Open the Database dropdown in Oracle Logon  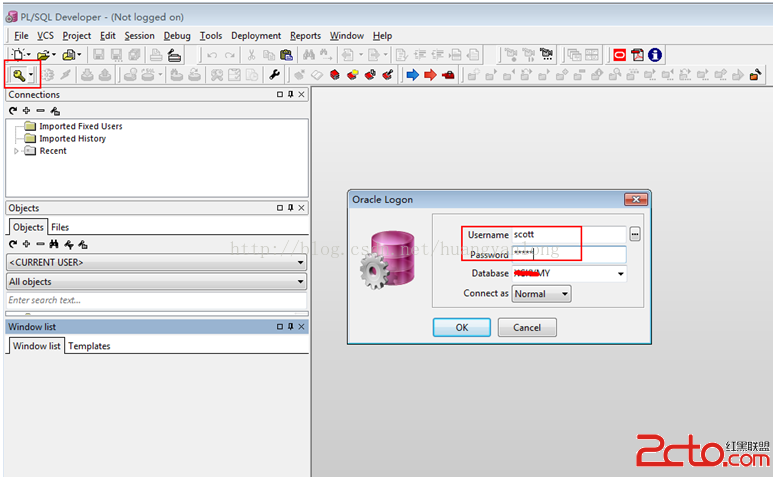(x=621, y=273)
